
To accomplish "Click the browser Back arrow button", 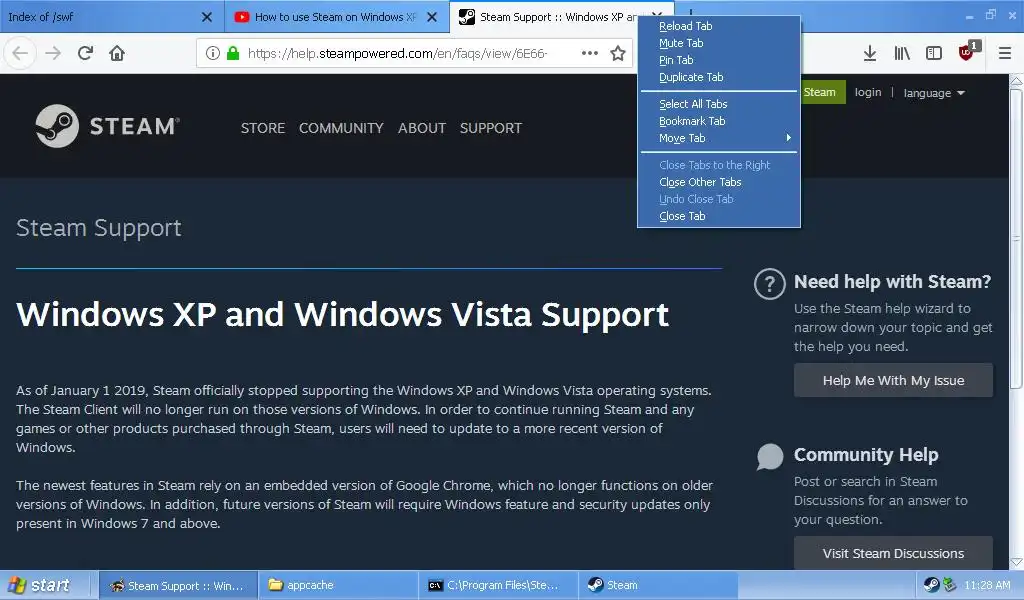I will click(20, 53).
